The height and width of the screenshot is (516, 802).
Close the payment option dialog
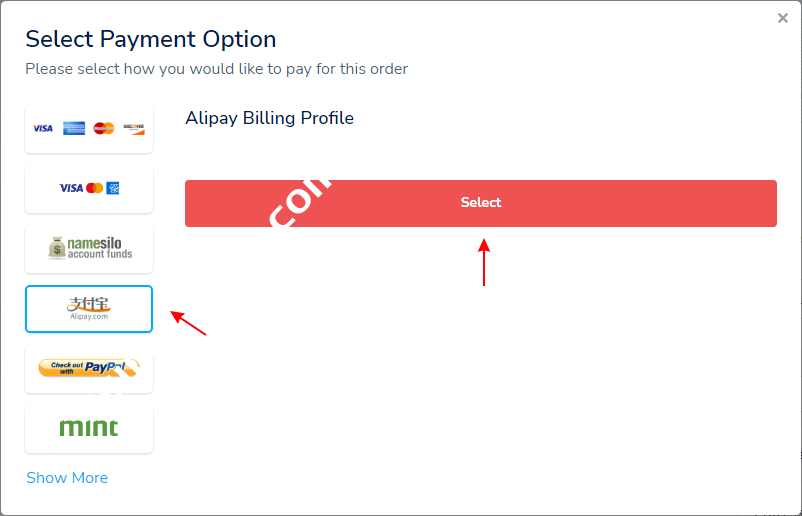[x=783, y=18]
